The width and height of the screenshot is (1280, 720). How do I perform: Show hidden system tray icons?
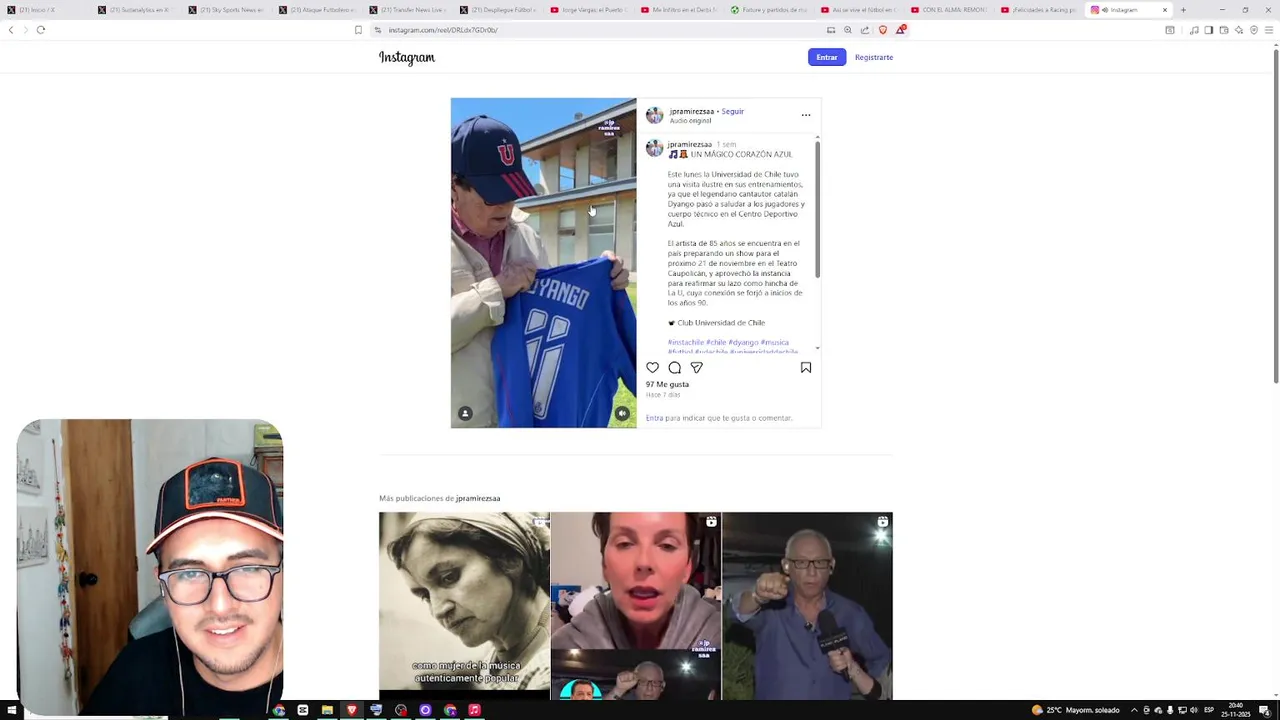1134,710
